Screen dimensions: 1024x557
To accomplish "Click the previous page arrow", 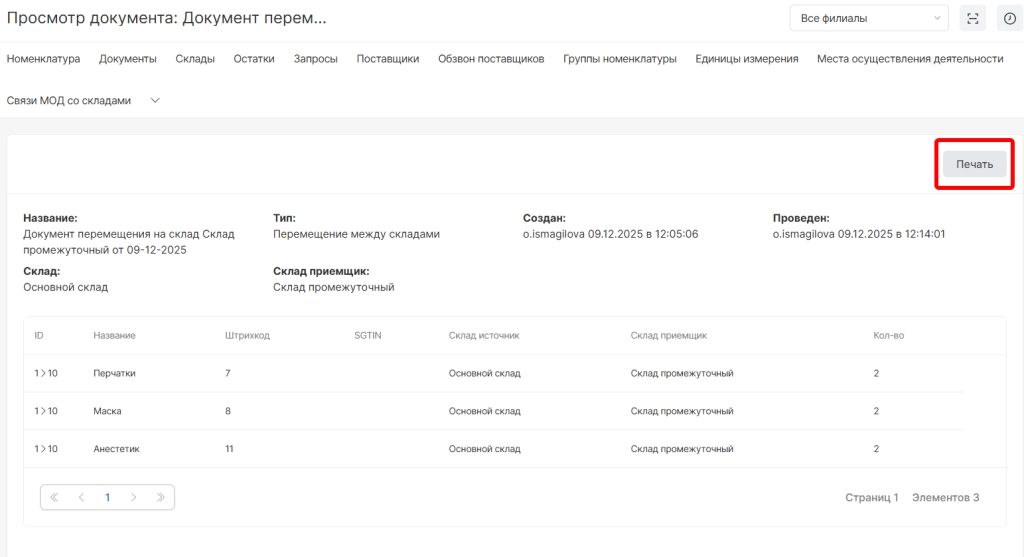I will coord(81,497).
